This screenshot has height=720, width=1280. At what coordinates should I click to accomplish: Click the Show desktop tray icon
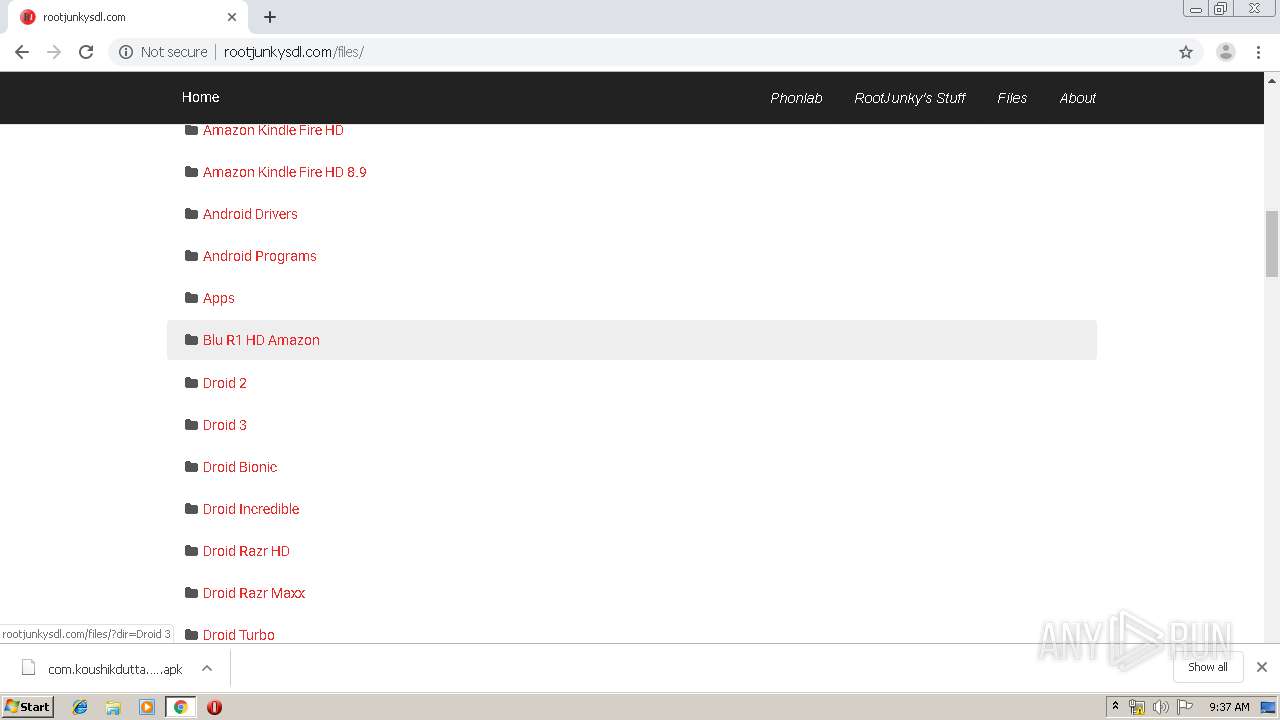tap(1268, 707)
